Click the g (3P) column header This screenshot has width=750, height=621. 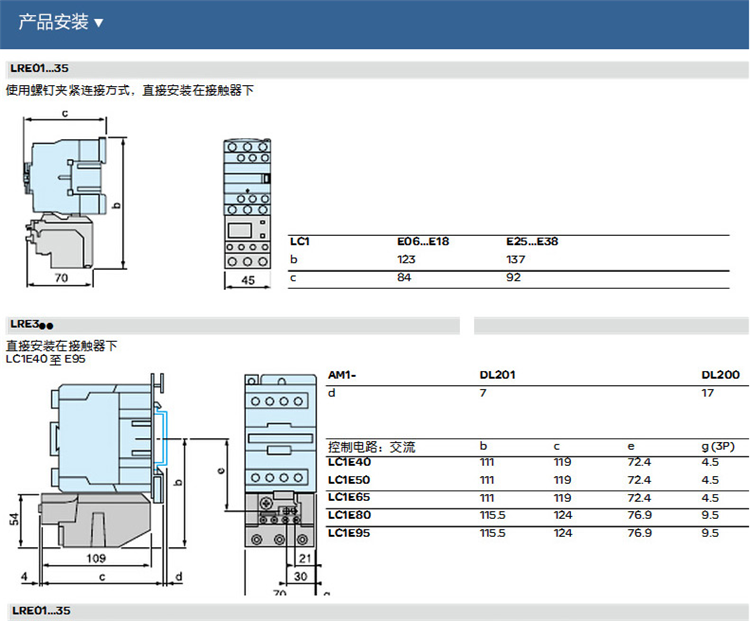(718, 446)
